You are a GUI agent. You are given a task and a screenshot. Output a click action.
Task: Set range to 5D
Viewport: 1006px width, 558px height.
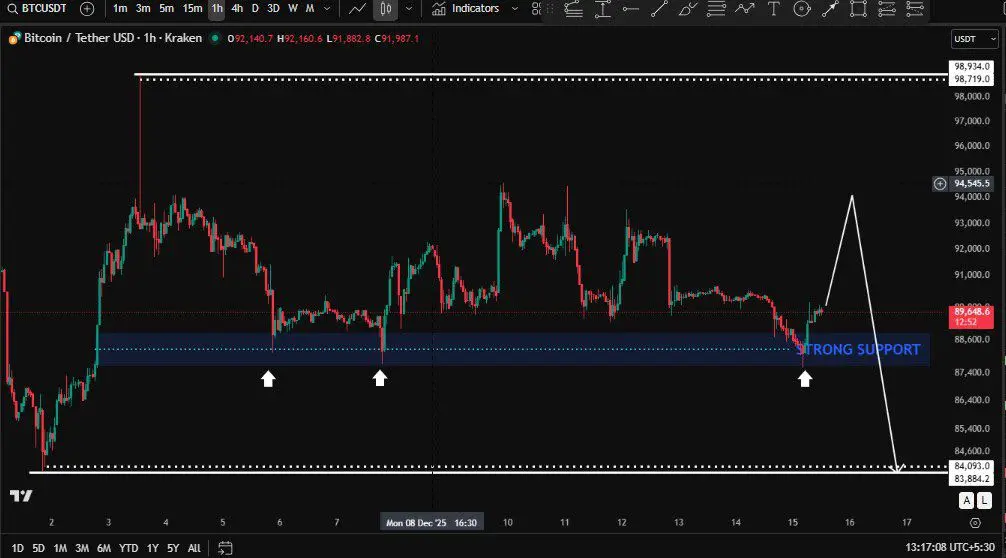click(38, 548)
